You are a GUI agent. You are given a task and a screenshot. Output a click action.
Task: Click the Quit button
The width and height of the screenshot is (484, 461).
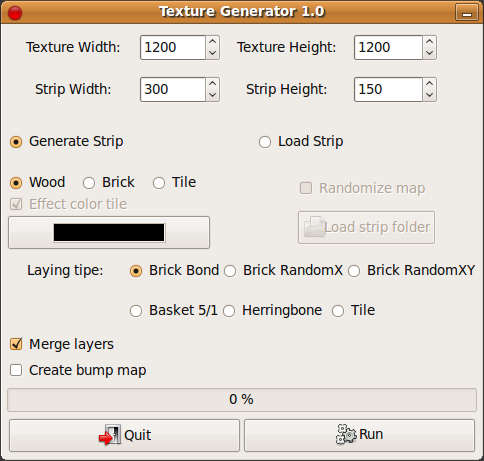[x=124, y=435]
